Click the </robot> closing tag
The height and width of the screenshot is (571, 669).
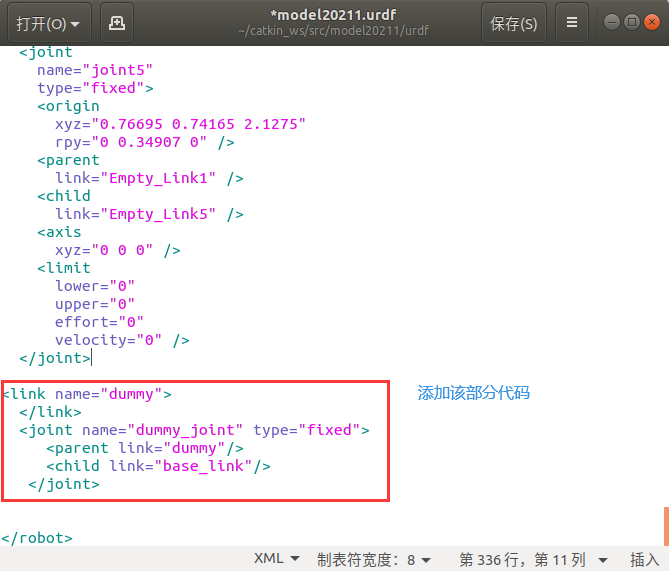tap(37, 538)
